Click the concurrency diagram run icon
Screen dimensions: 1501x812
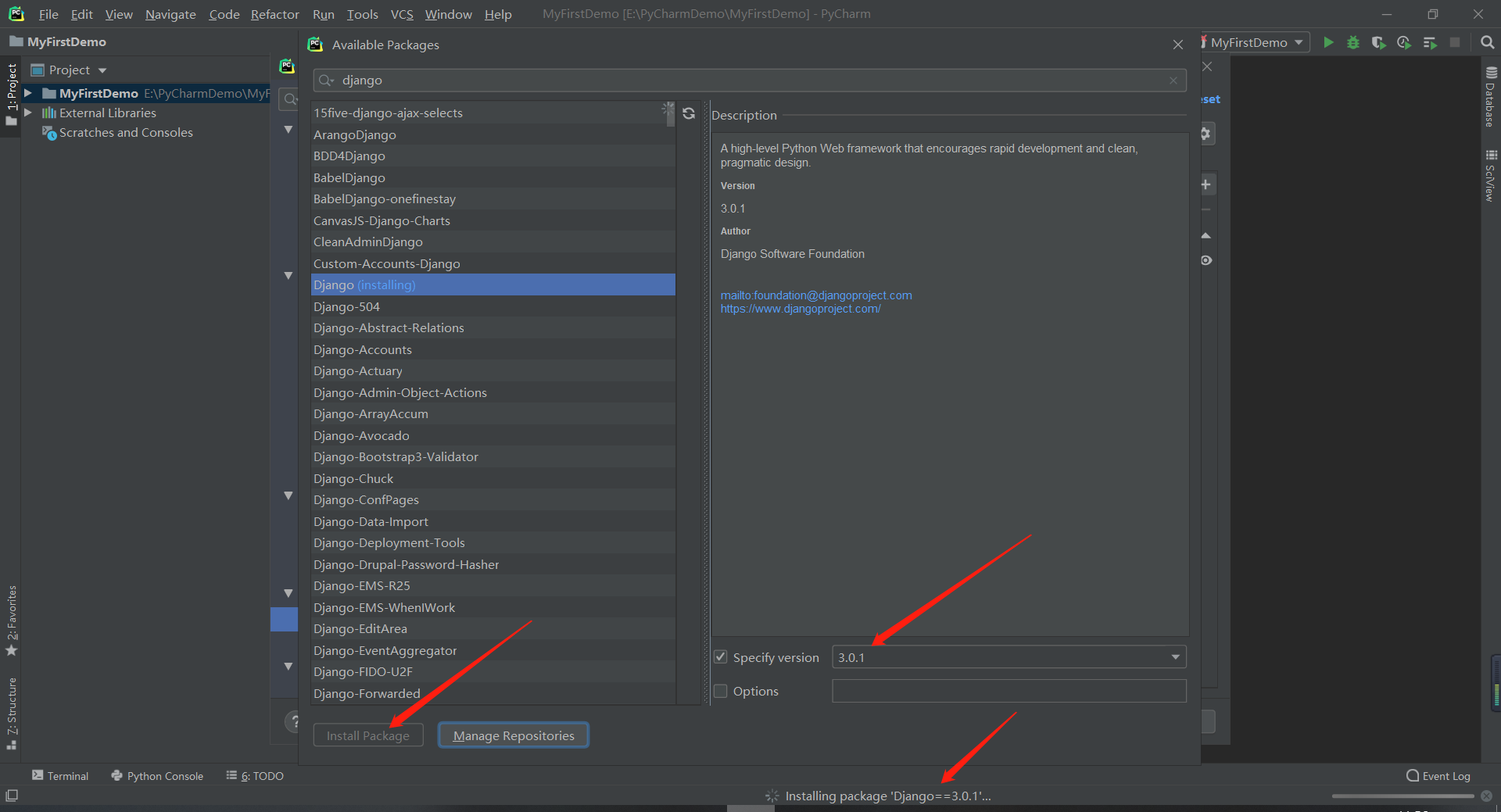tap(1430, 42)
